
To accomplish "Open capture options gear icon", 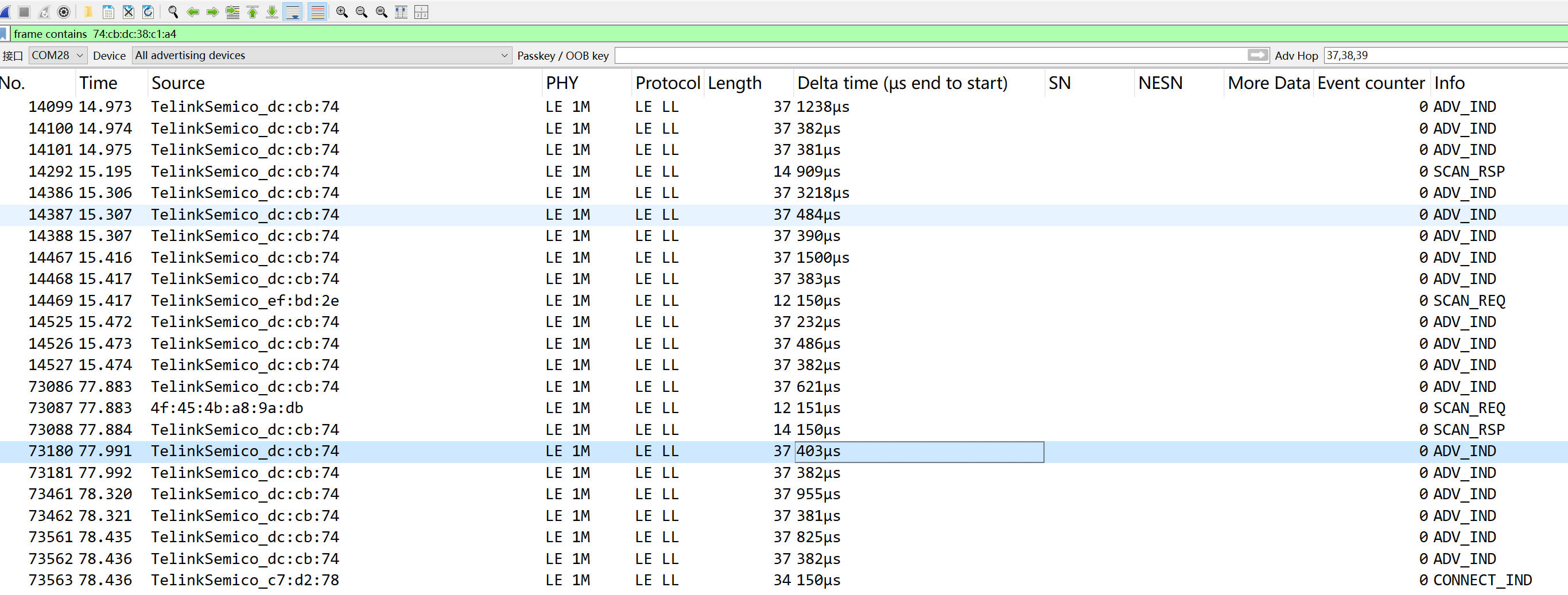I will pyautogui.click(x=64, y=11).
